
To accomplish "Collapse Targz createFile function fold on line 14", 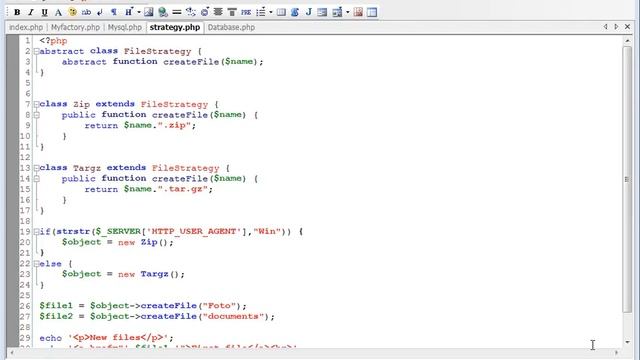I will (x=36, y=179).
